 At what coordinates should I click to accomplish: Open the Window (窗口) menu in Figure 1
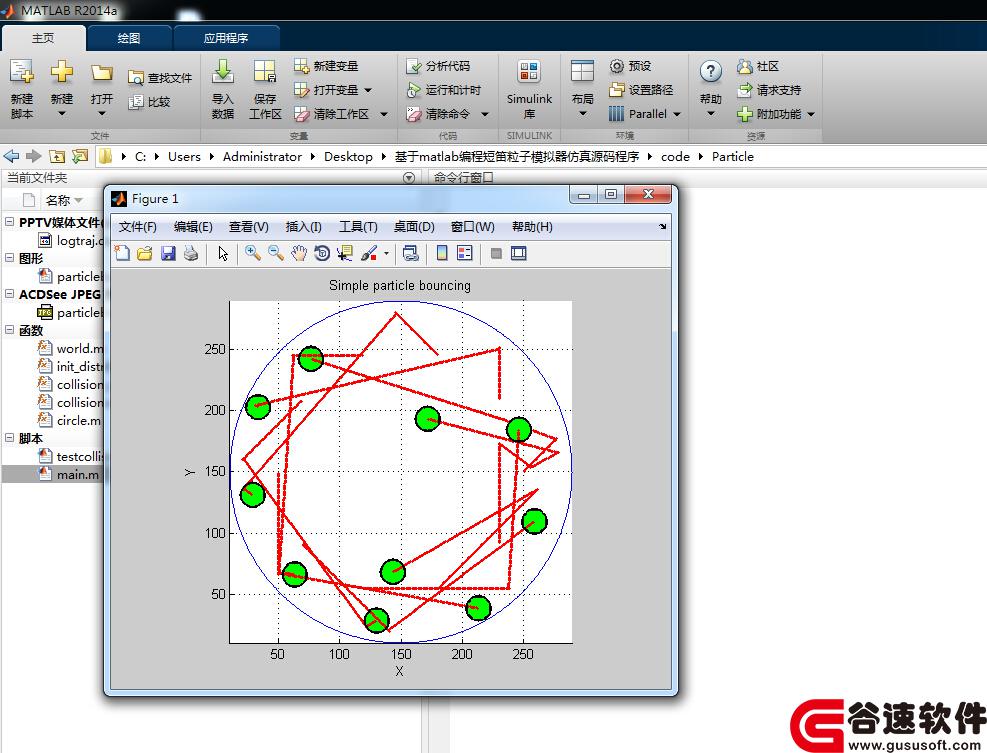click(x=473, y=227)
